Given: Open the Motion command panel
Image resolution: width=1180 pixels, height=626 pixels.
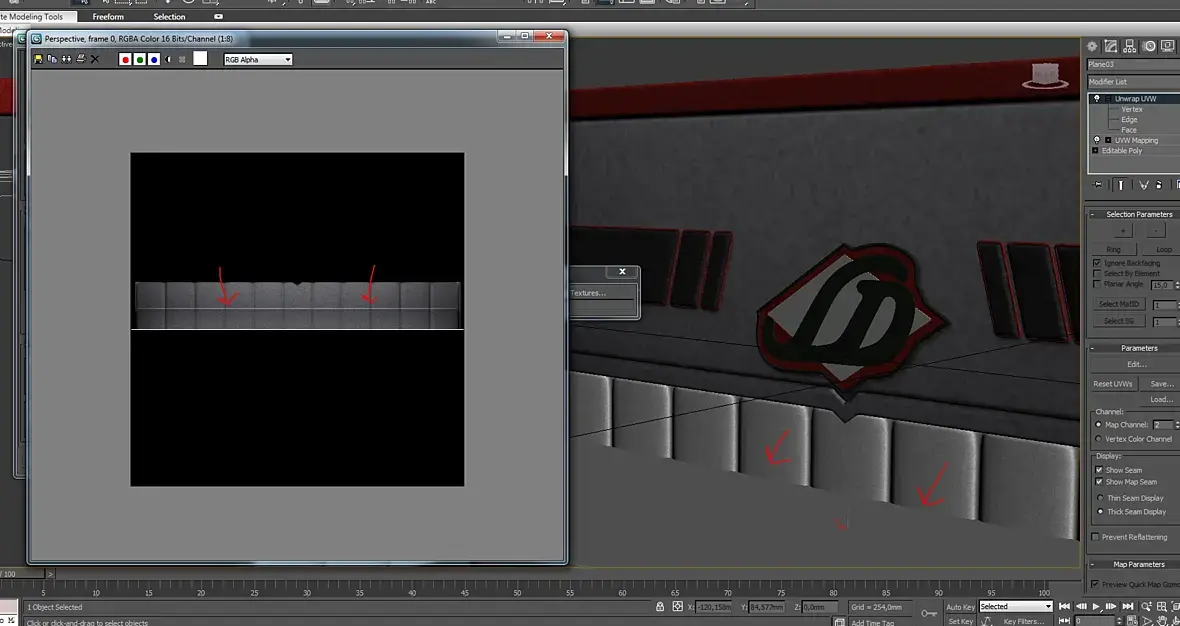Looking at the screenshot, I should tap(1149, 47).
